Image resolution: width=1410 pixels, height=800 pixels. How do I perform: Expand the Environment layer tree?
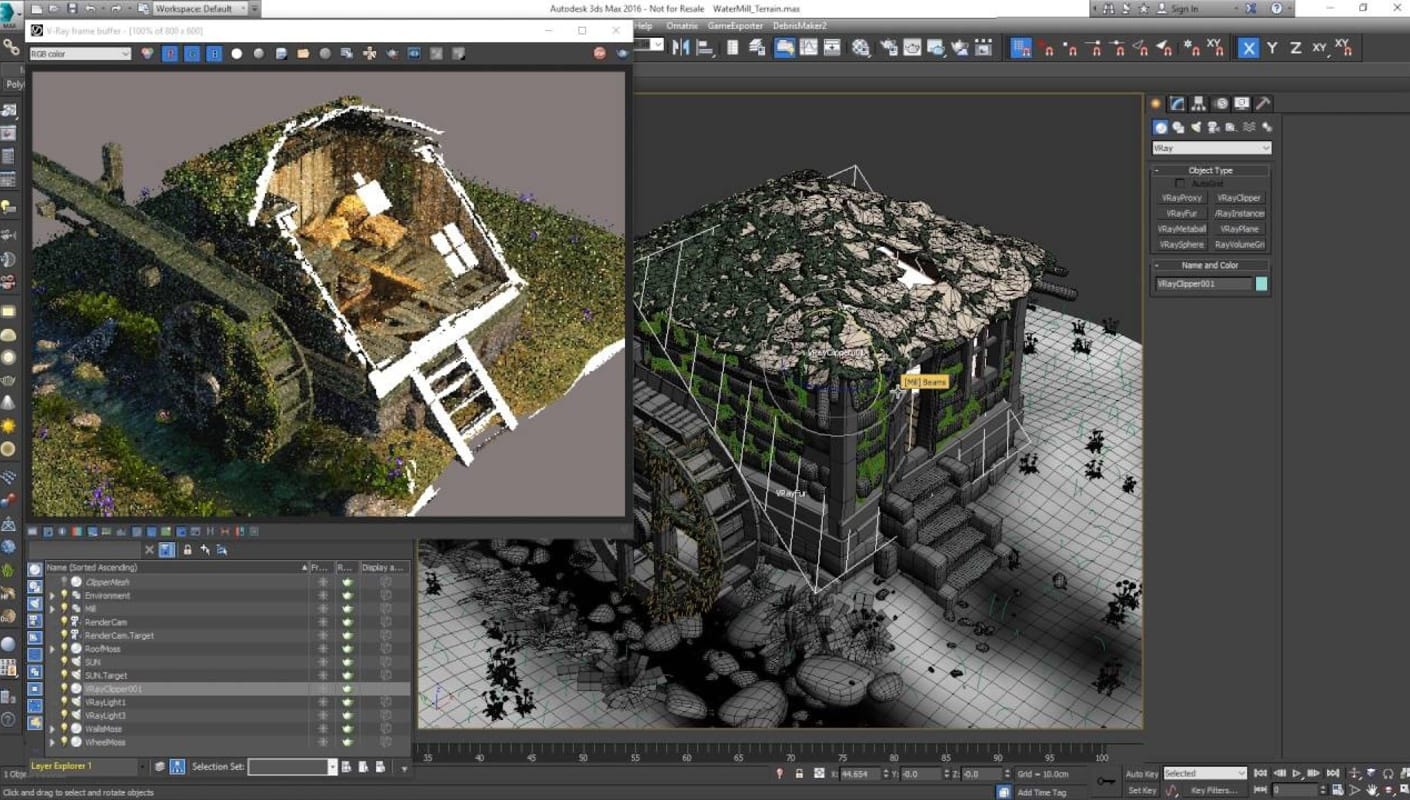(52, 596)
